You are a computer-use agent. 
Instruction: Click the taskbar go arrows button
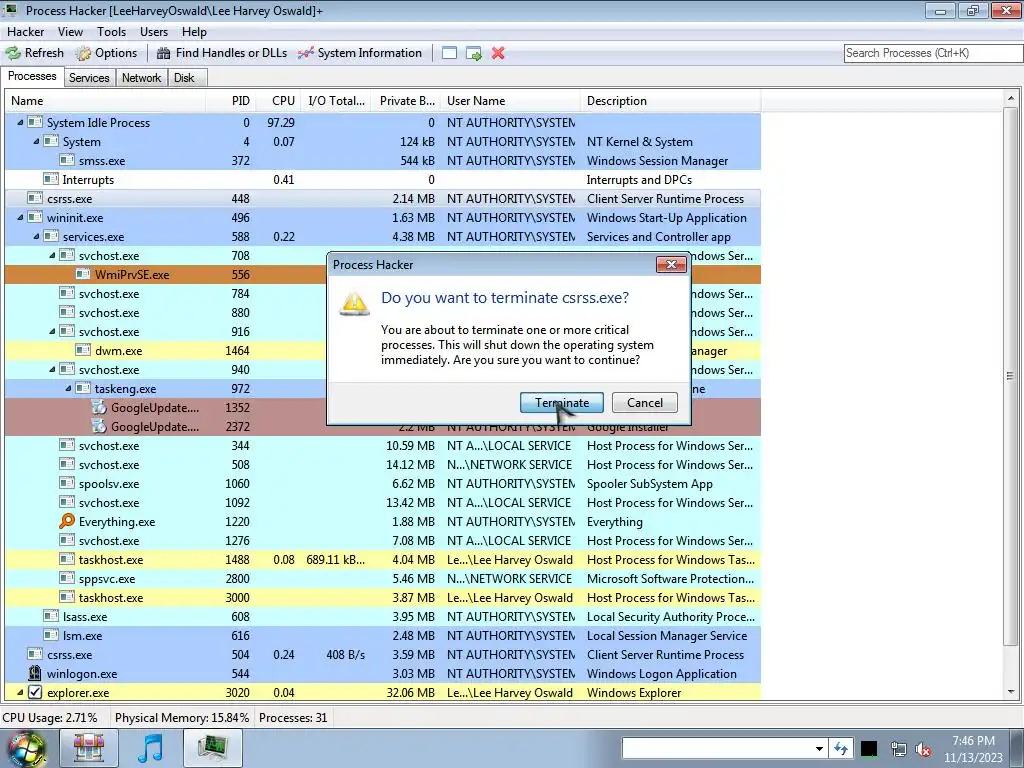tap(840, 748)
